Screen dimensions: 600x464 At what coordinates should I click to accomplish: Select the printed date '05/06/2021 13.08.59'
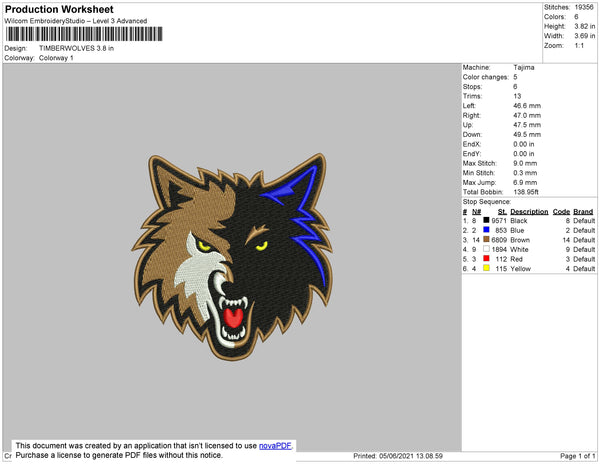[411, 456]
